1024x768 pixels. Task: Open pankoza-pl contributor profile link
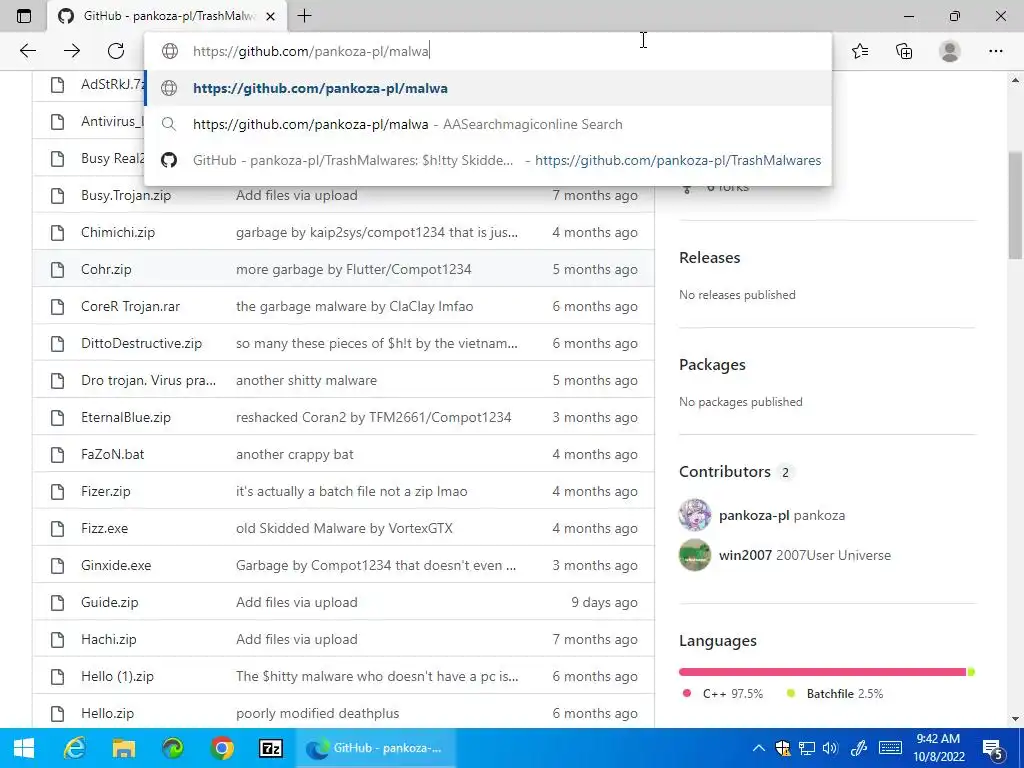tap(782, 515)
